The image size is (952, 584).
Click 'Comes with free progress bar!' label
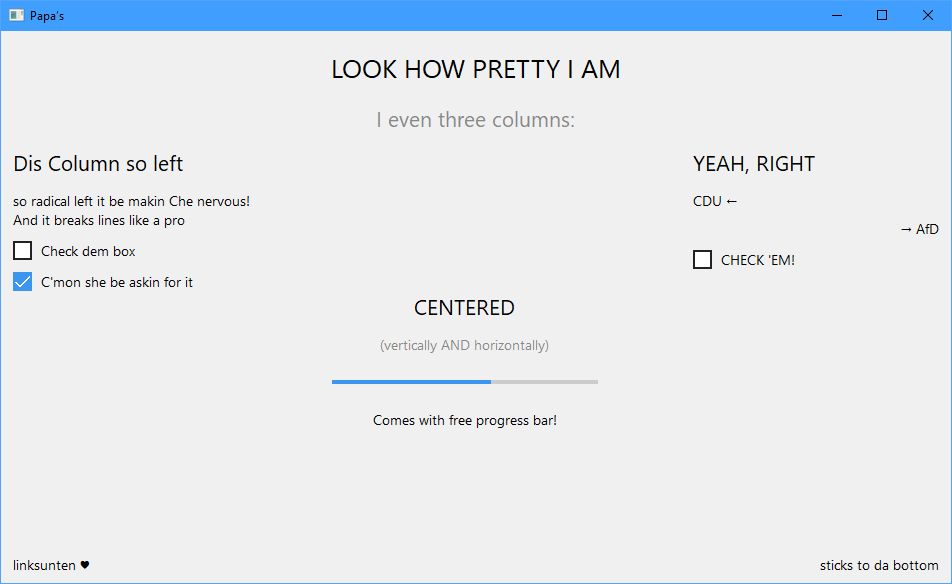click(x=464, y=420)
